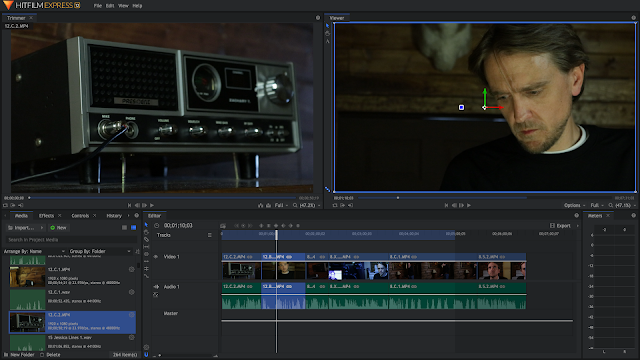Image resolution: width=640 pixels, height=360 pixels.
Task: Click Trimmer loop playback icon
Action: (x=6, y=205)
